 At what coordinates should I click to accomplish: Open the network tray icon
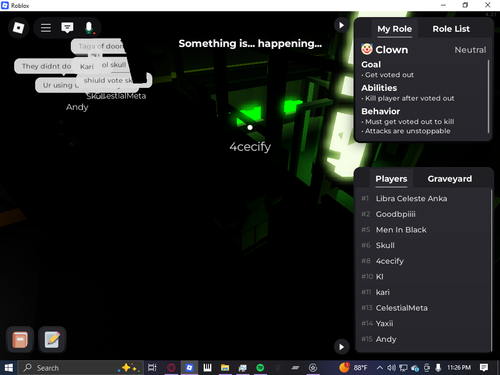coord(403,368)
